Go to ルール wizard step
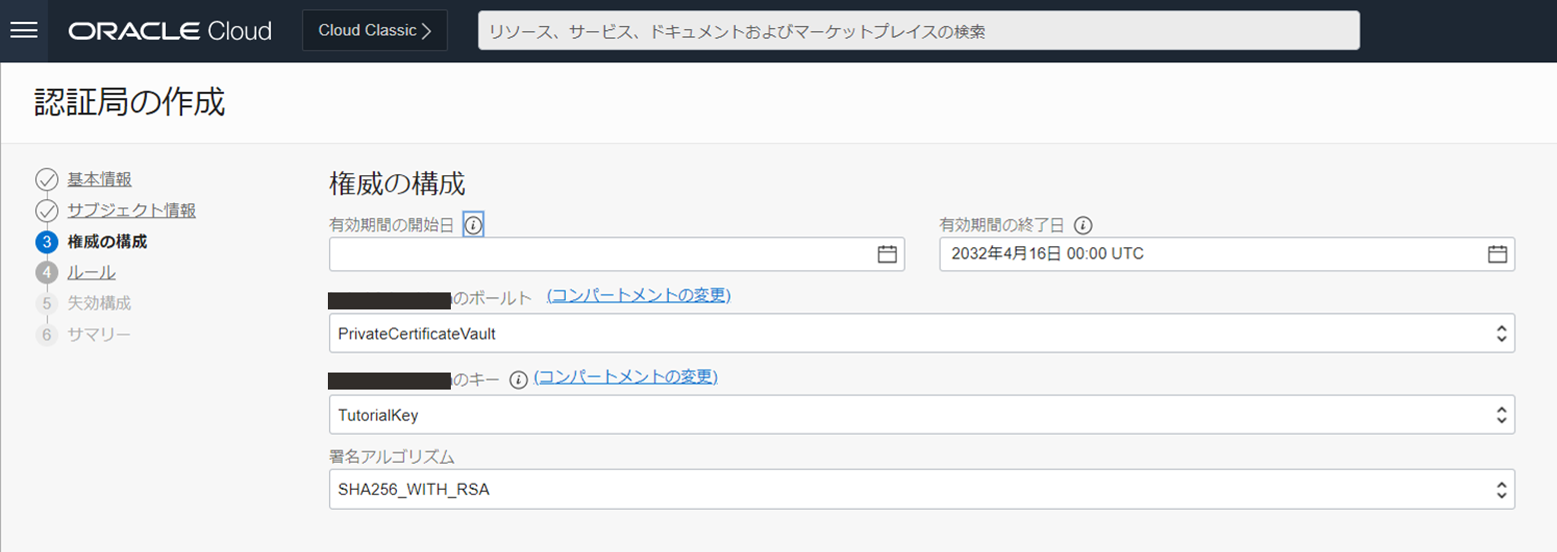Image resolution: width=1557 pixels, height=552 pixels. (91, 273)
